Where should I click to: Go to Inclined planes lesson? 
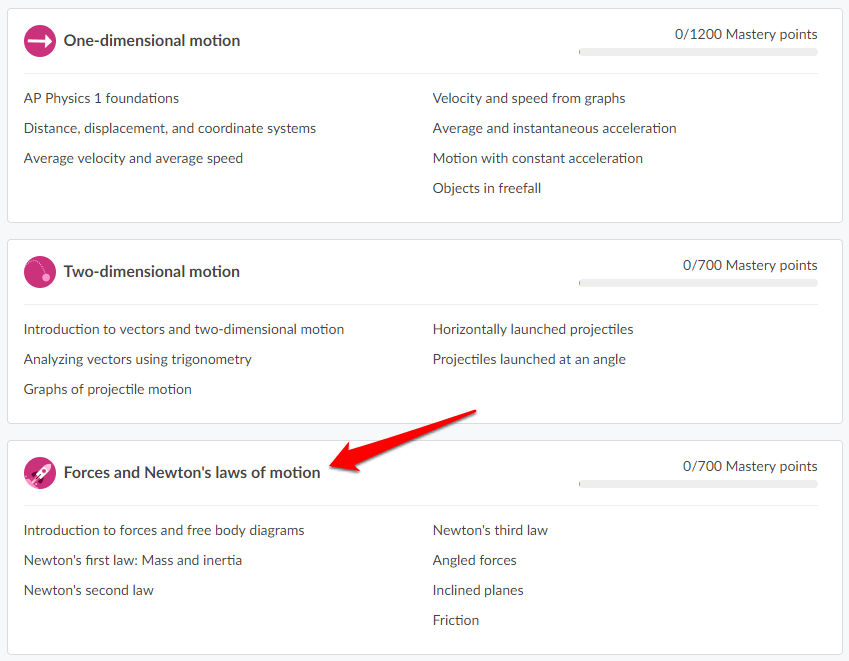tap(478, 591)
